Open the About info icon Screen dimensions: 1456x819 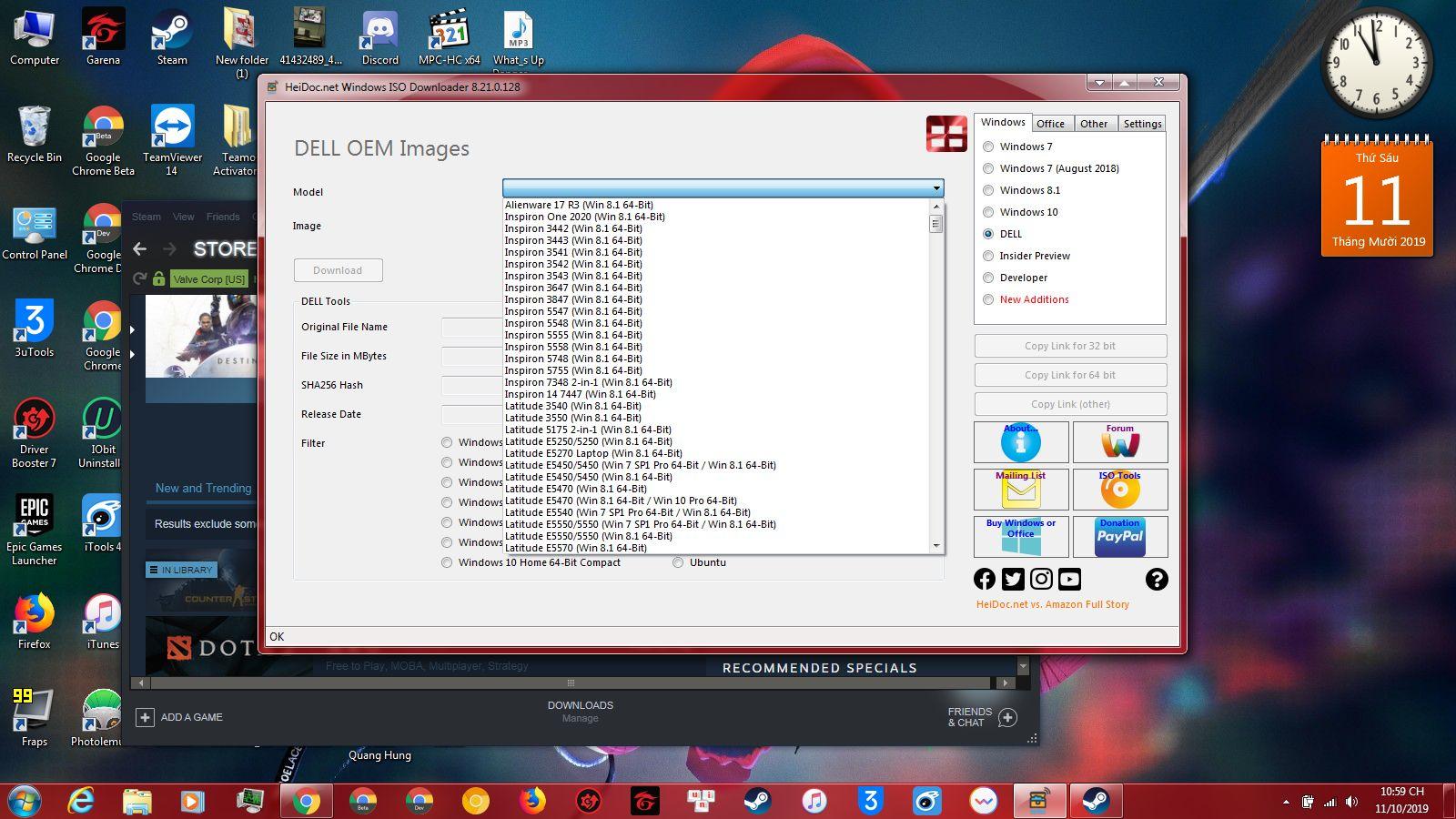(1020, 442)
